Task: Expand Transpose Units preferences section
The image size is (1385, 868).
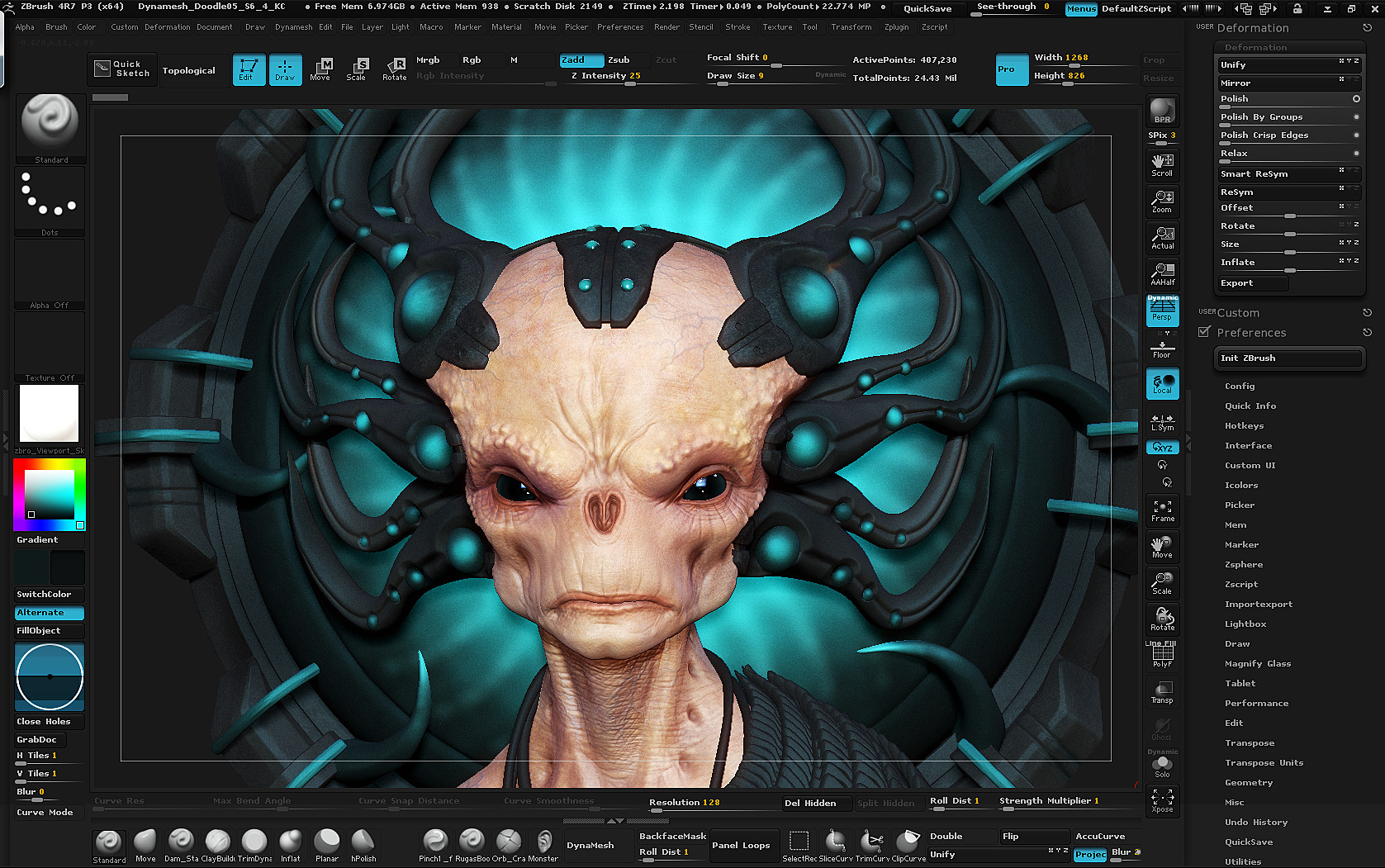Action: (1264, 762)
